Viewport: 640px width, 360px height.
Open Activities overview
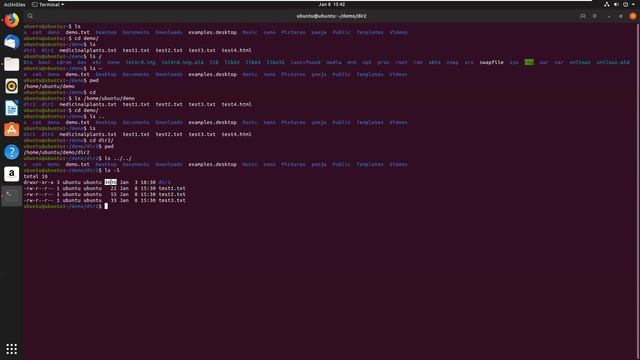click(14, 4)
